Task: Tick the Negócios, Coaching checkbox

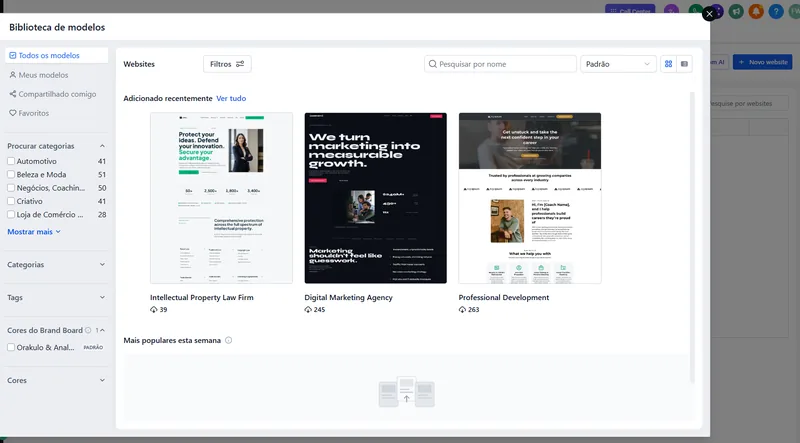Action: click(11, 188)
